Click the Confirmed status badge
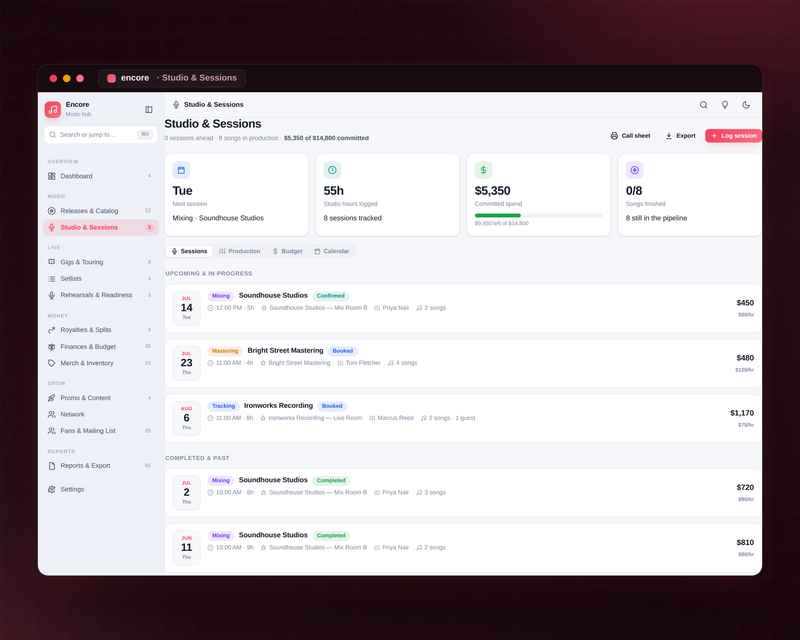 (331, 296)
